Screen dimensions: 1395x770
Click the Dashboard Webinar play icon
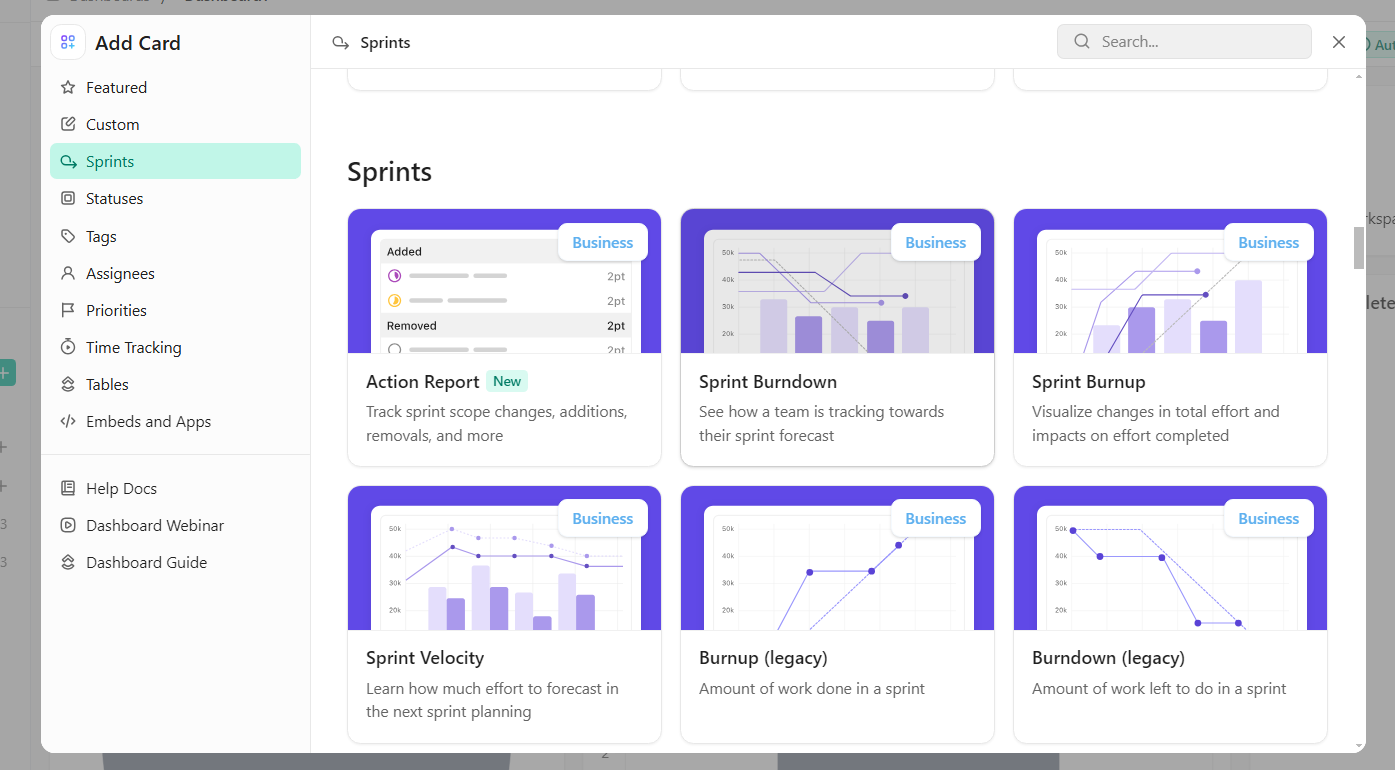tap(68, 525)
